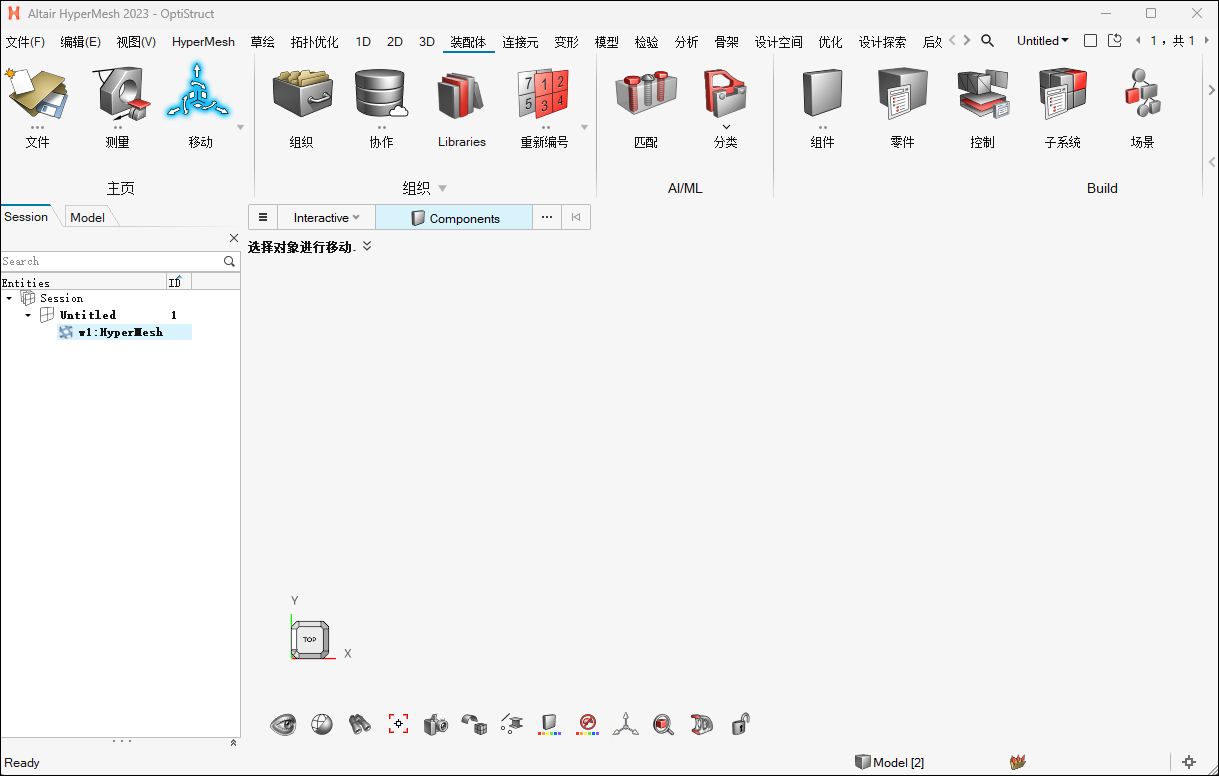The width and height of the screenshot is (1219, 776).
Task: Open the 控制 (Control) Build icon
Action: point(982,94)
